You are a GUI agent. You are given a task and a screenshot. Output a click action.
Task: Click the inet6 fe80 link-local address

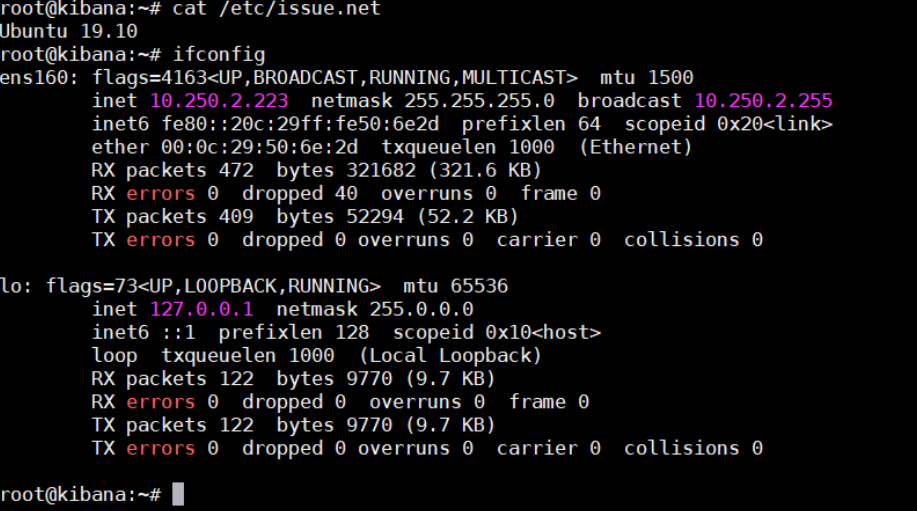pos(300,124)
